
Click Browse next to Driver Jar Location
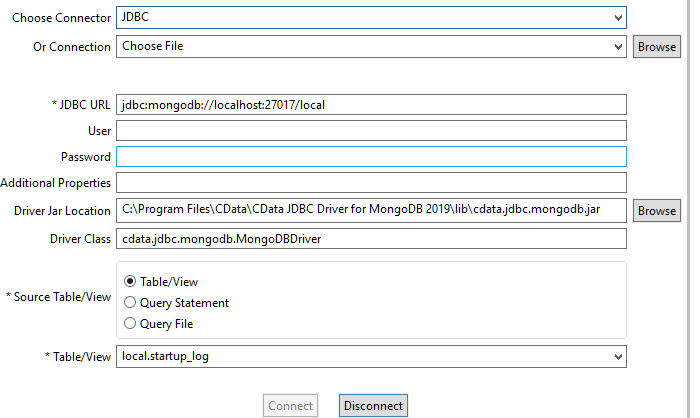(x=656, y=211)
